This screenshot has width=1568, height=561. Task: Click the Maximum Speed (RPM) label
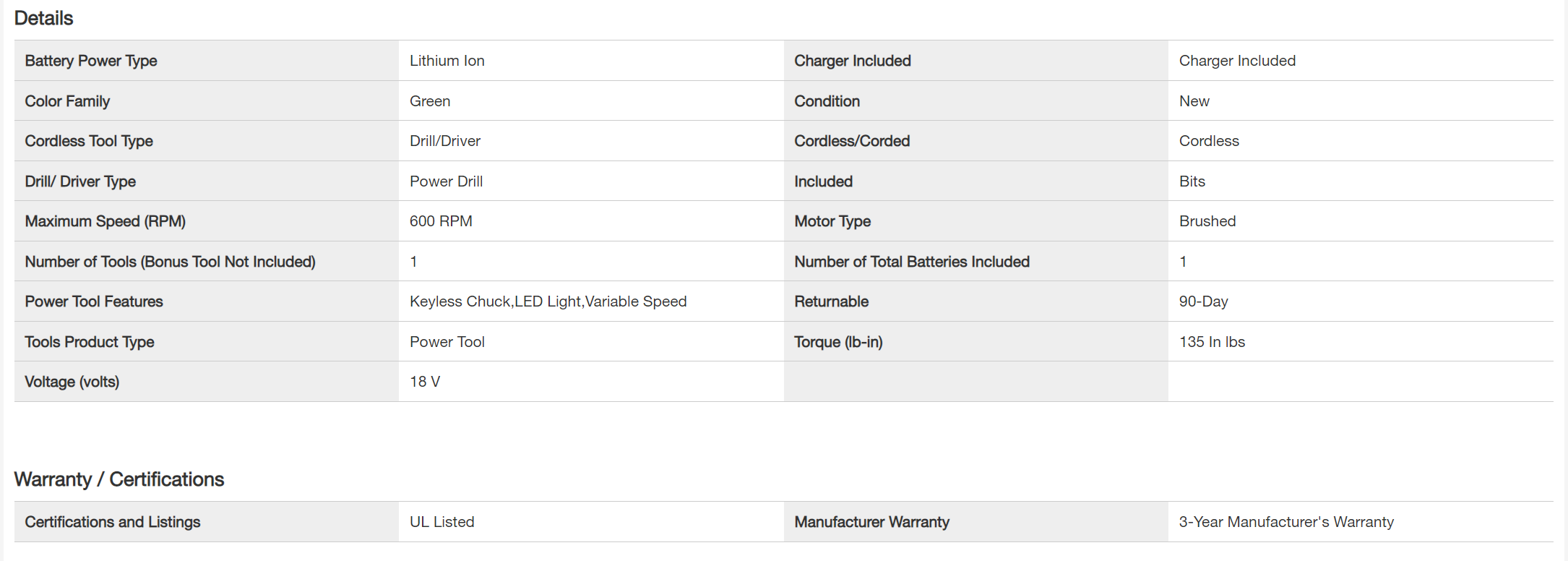105,221
